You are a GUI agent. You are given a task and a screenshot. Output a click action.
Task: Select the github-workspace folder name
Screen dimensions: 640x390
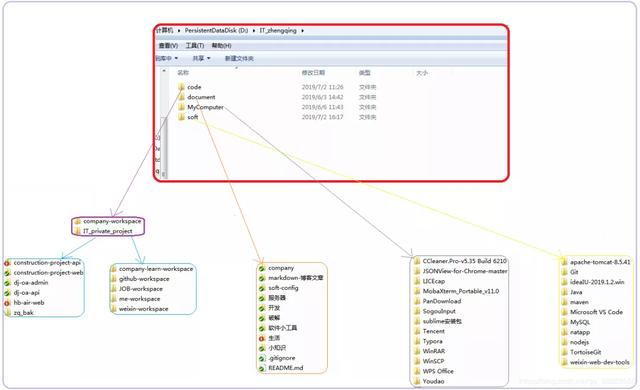point(144,279)
